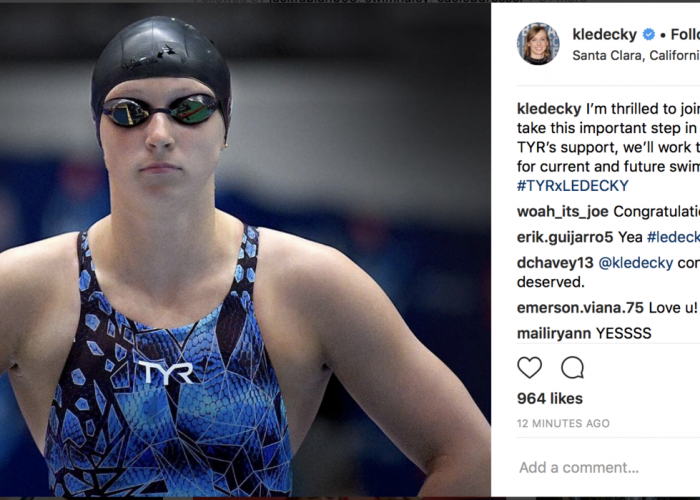
Task: Open dchavey13 commenter profile
Action: pyautogui.click(x=555, y=263)
